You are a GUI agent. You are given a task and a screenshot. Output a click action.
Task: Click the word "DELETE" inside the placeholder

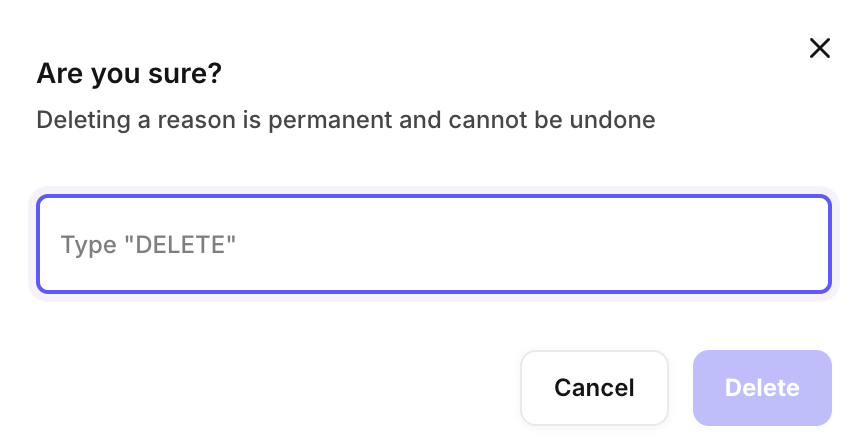pos(179,244)
